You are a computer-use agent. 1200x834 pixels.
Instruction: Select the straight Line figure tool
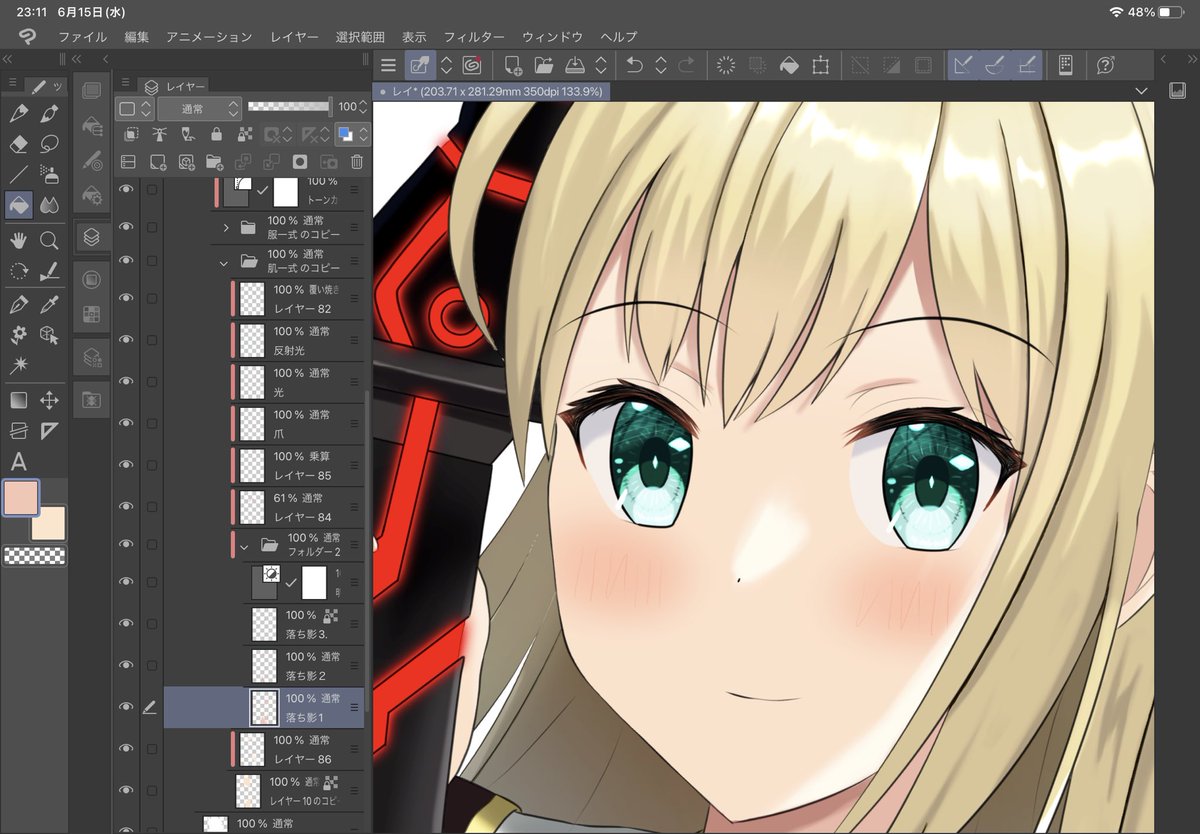(x=18, y=175)
